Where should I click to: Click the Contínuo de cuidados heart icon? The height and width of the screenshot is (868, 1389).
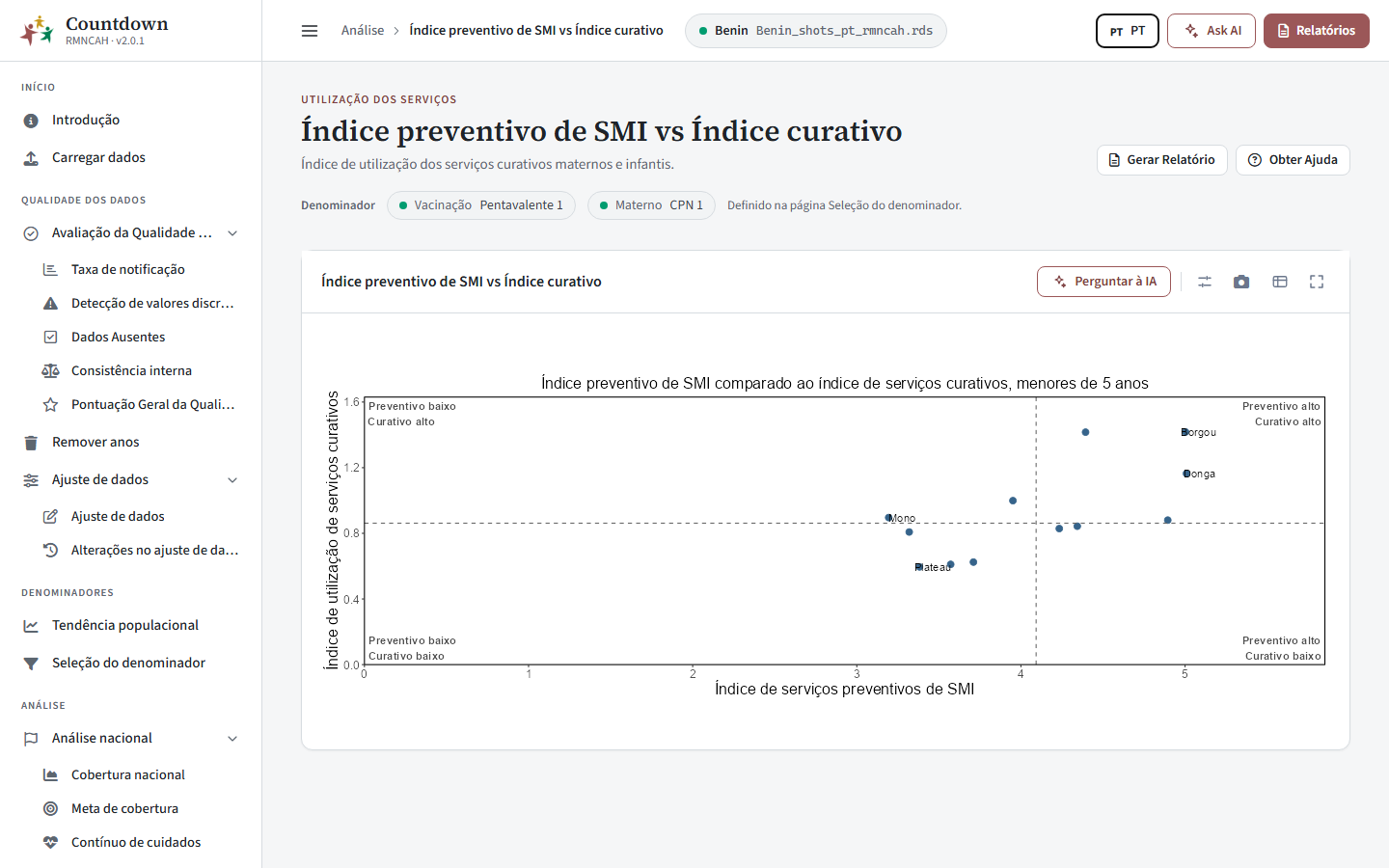[x=50, y=843]
